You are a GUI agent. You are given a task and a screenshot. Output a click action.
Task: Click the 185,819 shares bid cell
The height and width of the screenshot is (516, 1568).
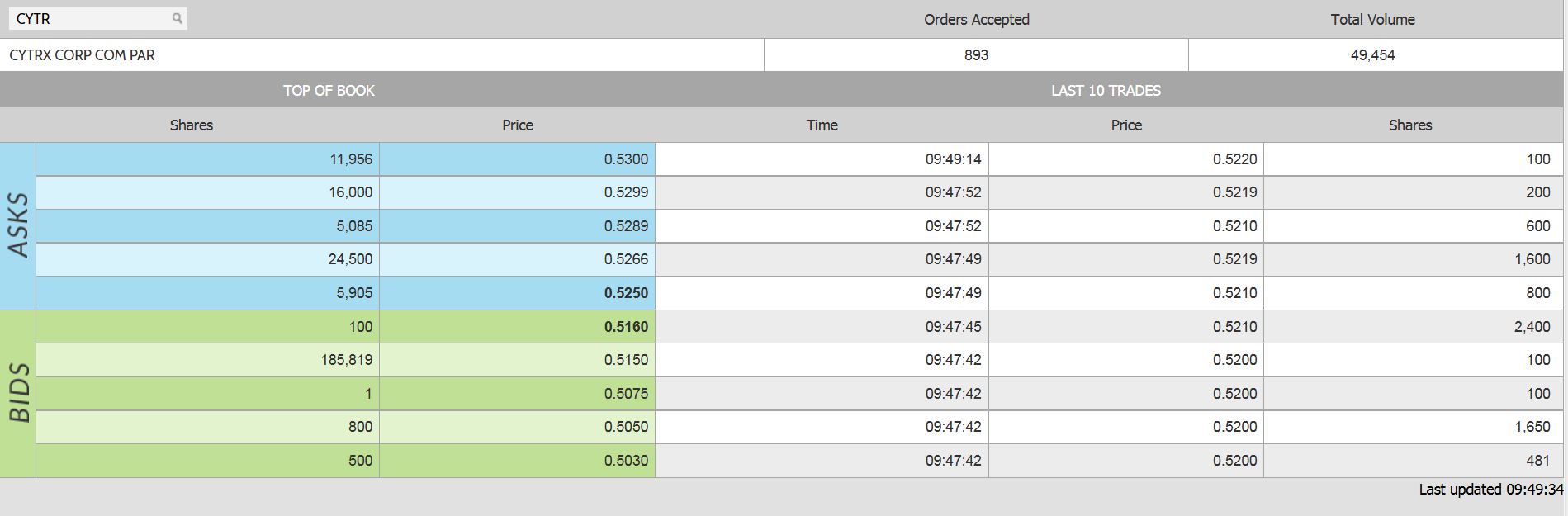[347, 360]
